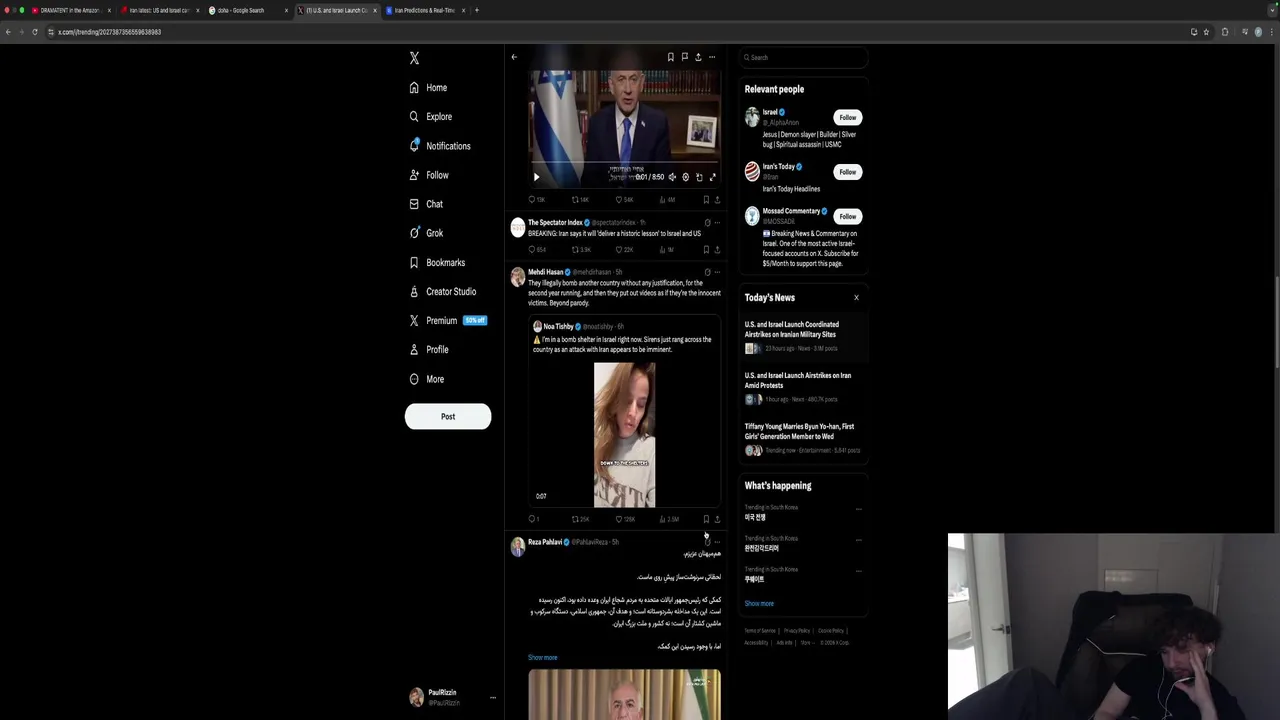
Task: Go to Home in the sidebar
Action: [x=428, y=88]
